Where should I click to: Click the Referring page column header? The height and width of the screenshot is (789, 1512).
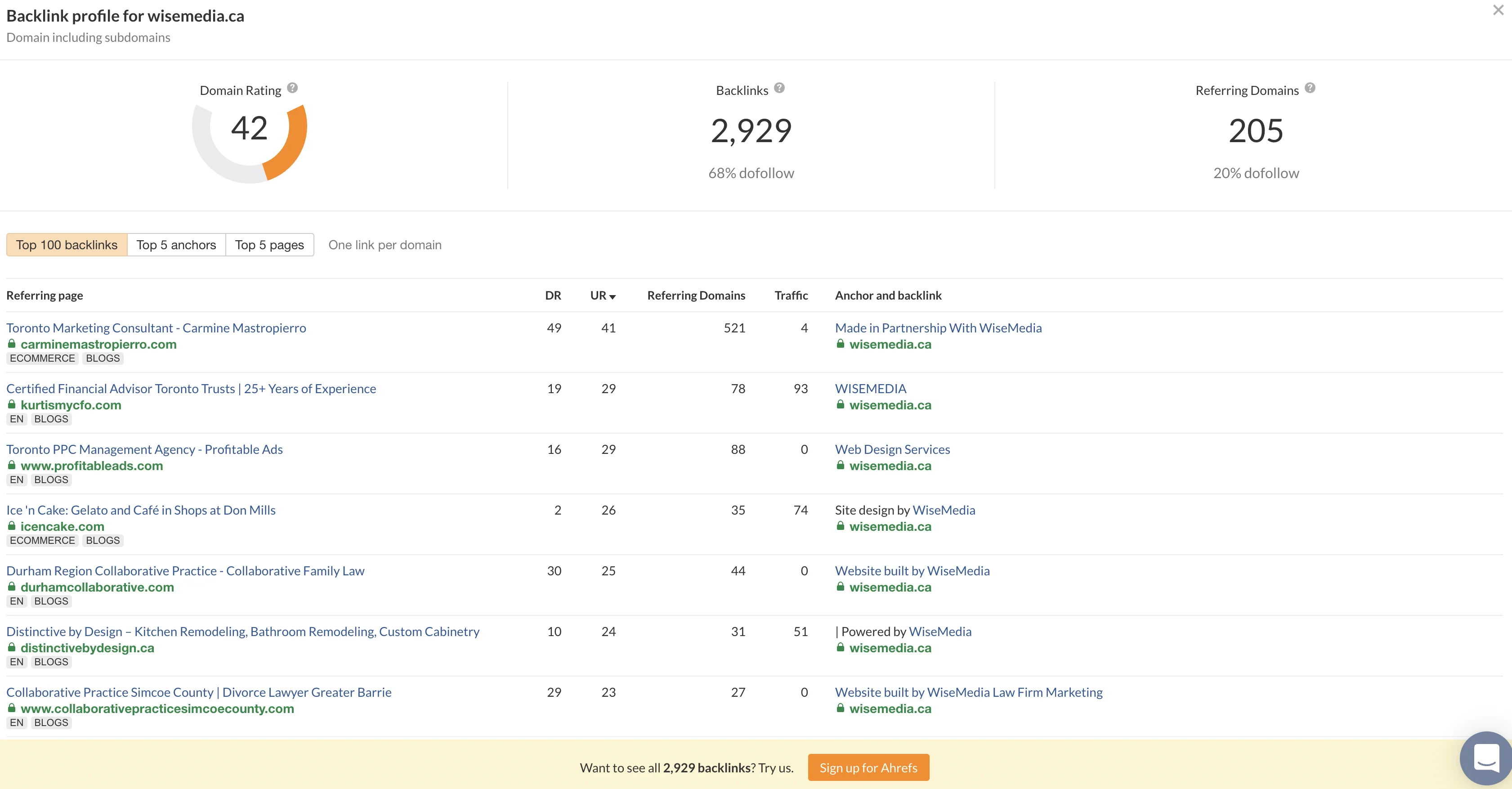(45, 295)
